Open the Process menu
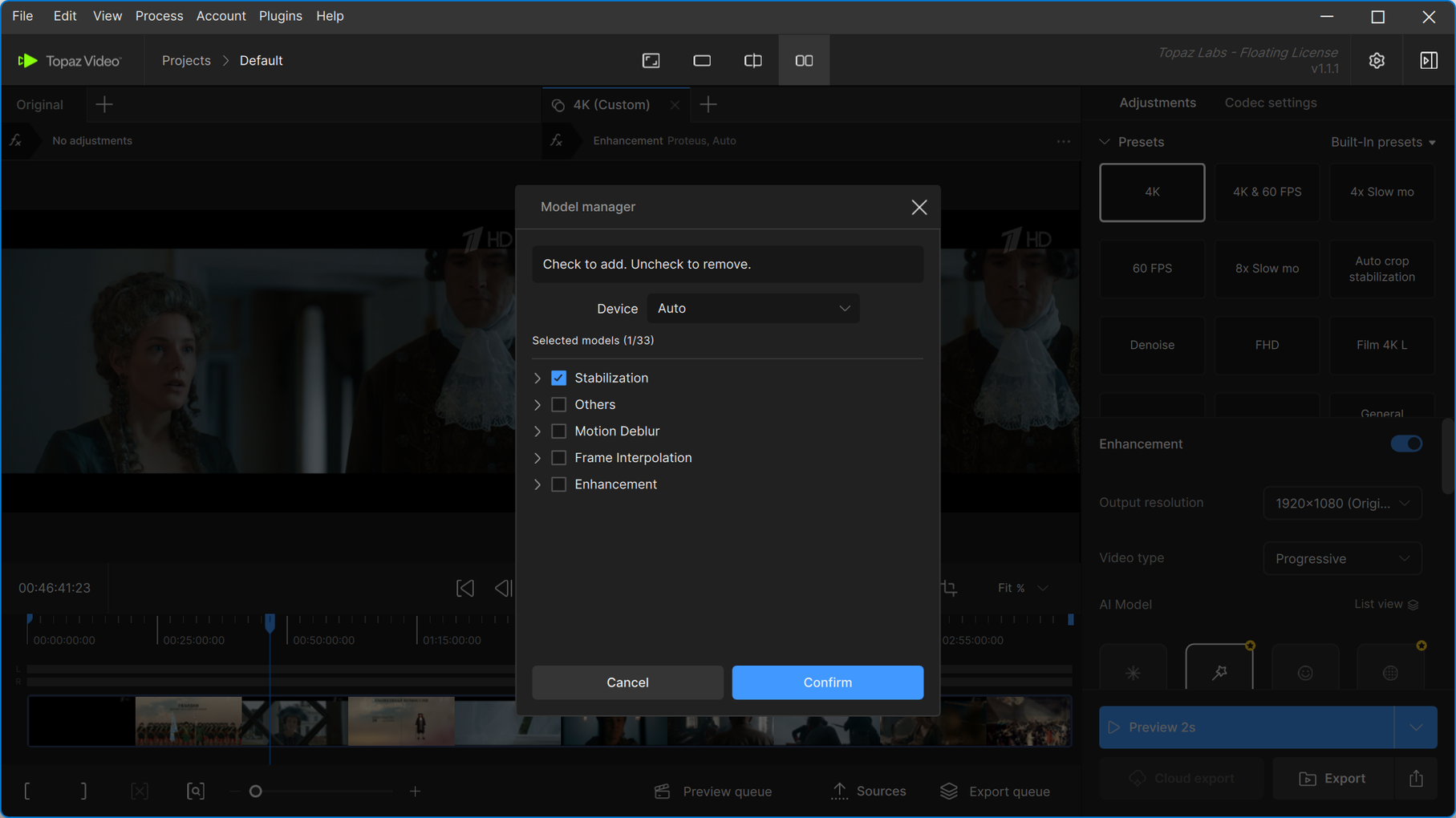Viewport: 1456px width, 818px height. [x=159, y=16]
